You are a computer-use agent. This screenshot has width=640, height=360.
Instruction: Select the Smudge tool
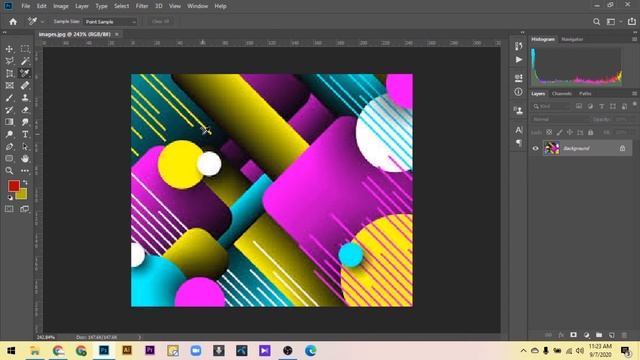point(25,122)
